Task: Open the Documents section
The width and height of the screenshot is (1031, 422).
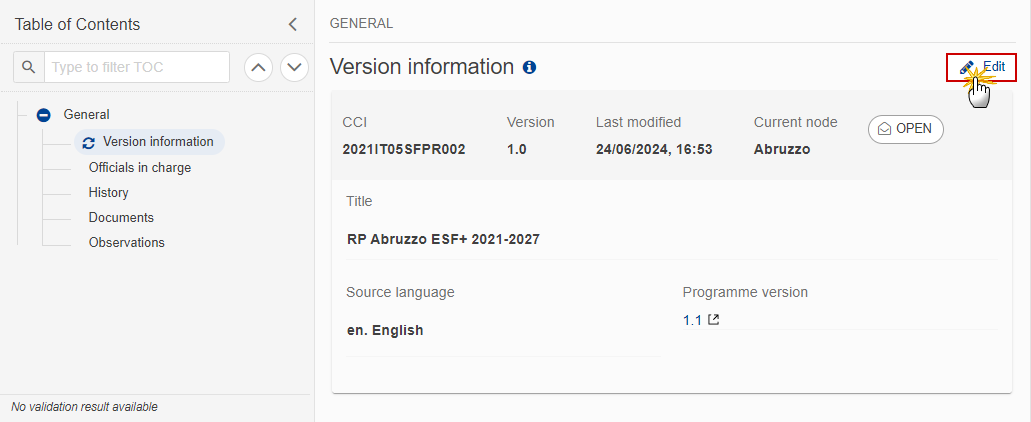Action: (x=121, y=218)
